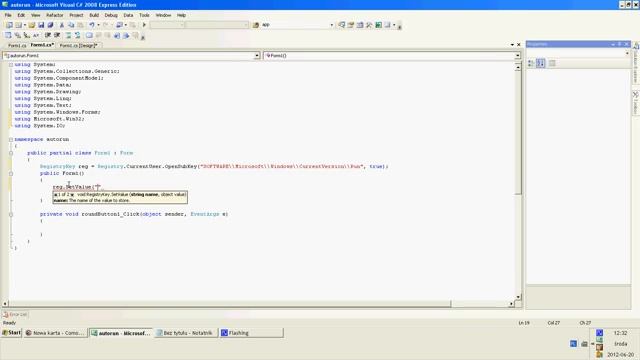The height and width of the screenshot is (360, 640).
Task: Click the Decrease Line Indent icon
Action: [48, 36]
